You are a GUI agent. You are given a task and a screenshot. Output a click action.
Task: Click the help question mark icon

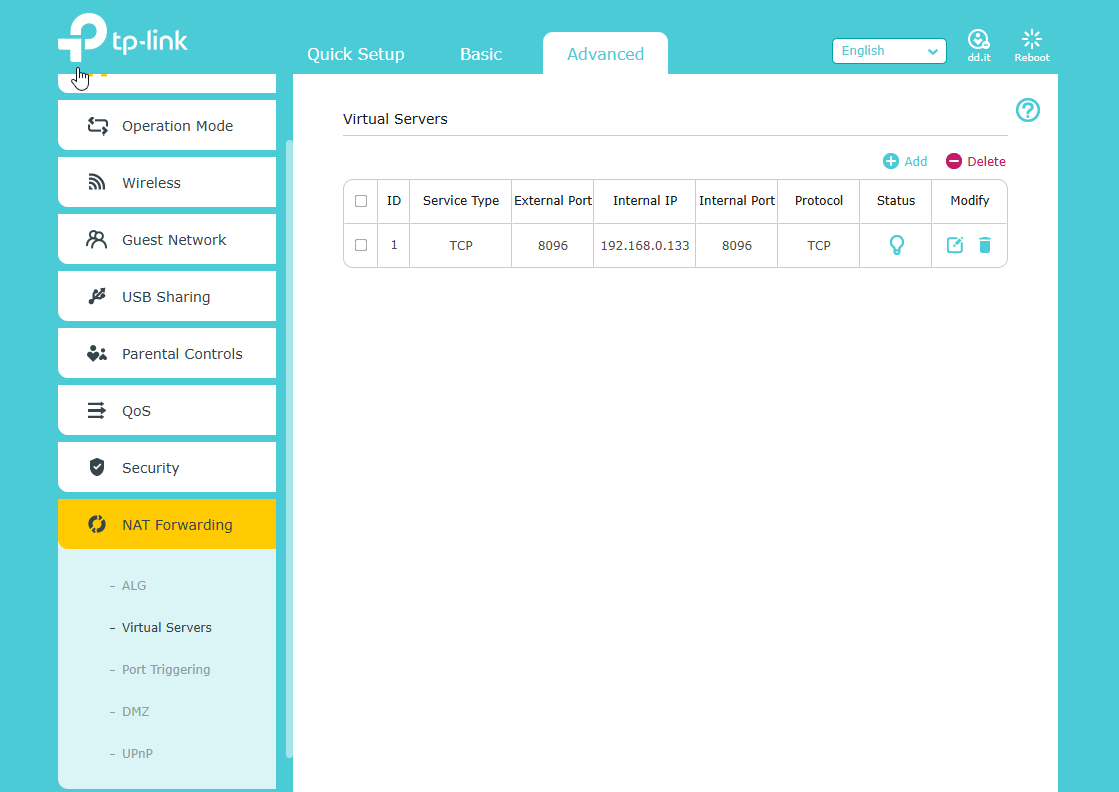(x=1028, y=110)
